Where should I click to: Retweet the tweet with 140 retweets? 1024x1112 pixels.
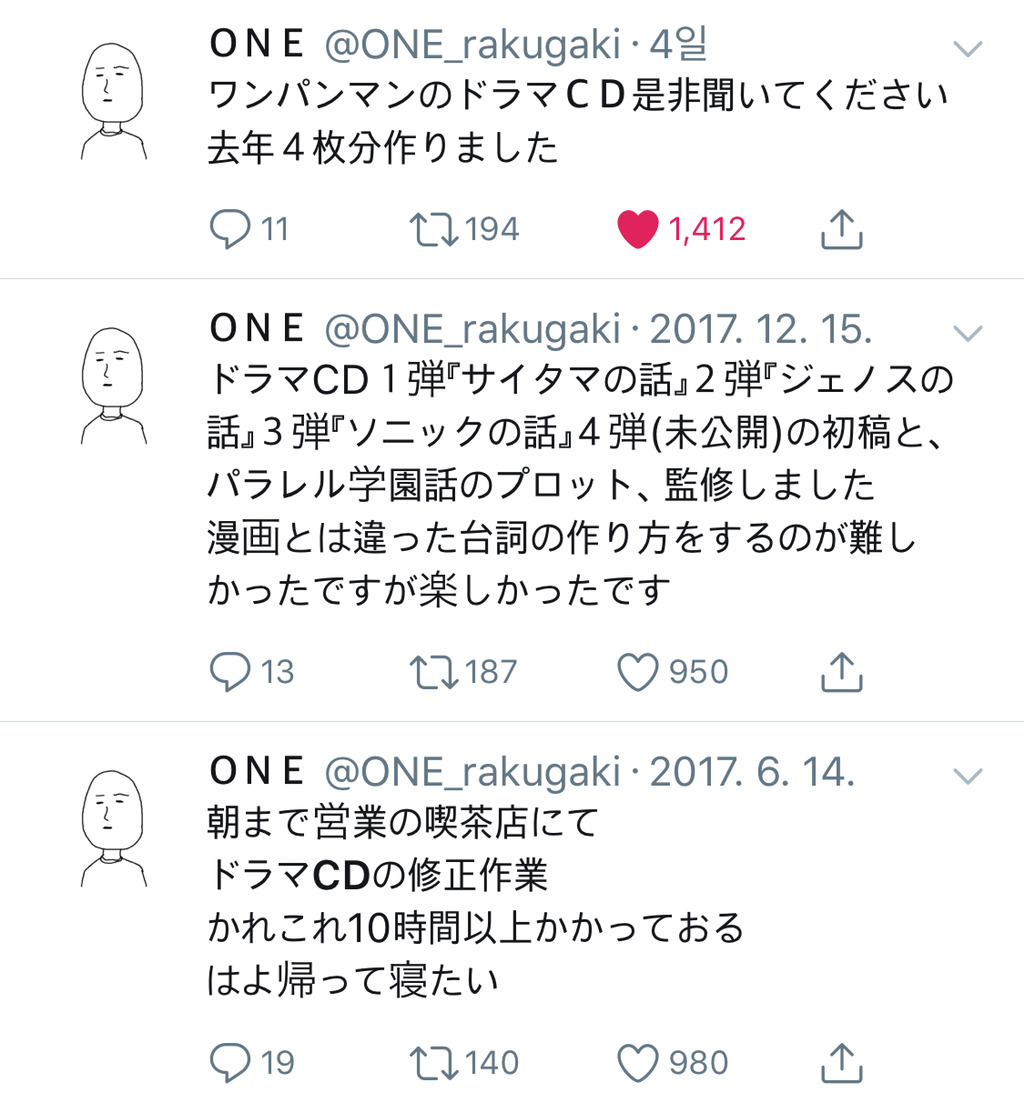click(x=435, y=1061)
